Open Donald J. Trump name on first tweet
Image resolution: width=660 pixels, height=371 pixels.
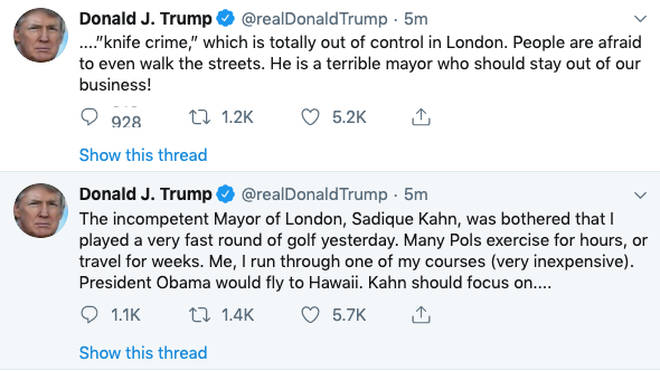click(146, 19)
